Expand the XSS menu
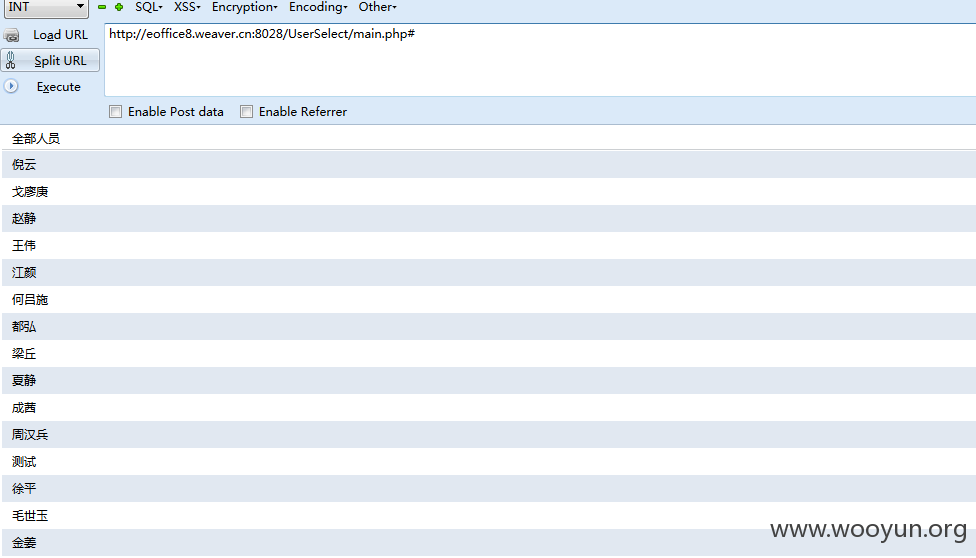The height and width of the screenshot is (558, 976). [x=186, y=7]
